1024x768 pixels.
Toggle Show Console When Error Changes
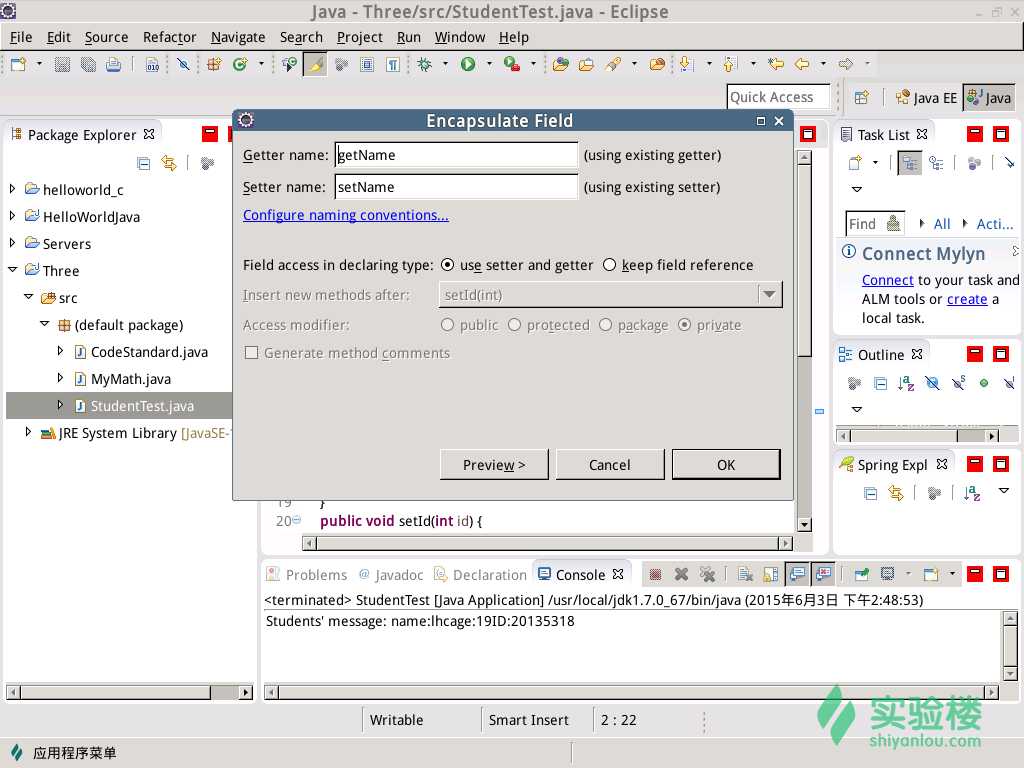click(824, 575)
